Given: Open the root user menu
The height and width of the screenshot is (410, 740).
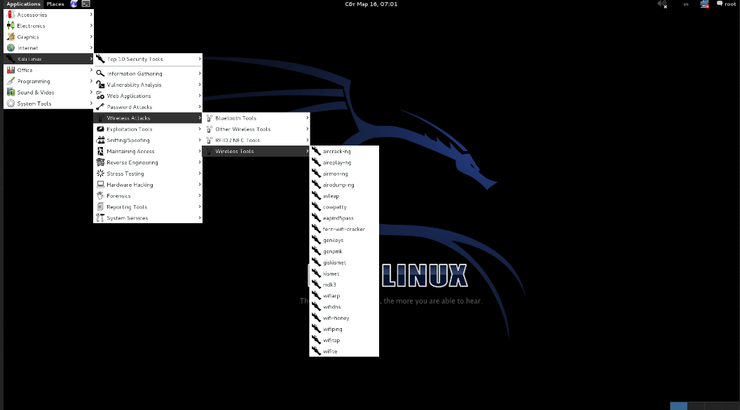Looking at the screenshot, I should [726, 5].
